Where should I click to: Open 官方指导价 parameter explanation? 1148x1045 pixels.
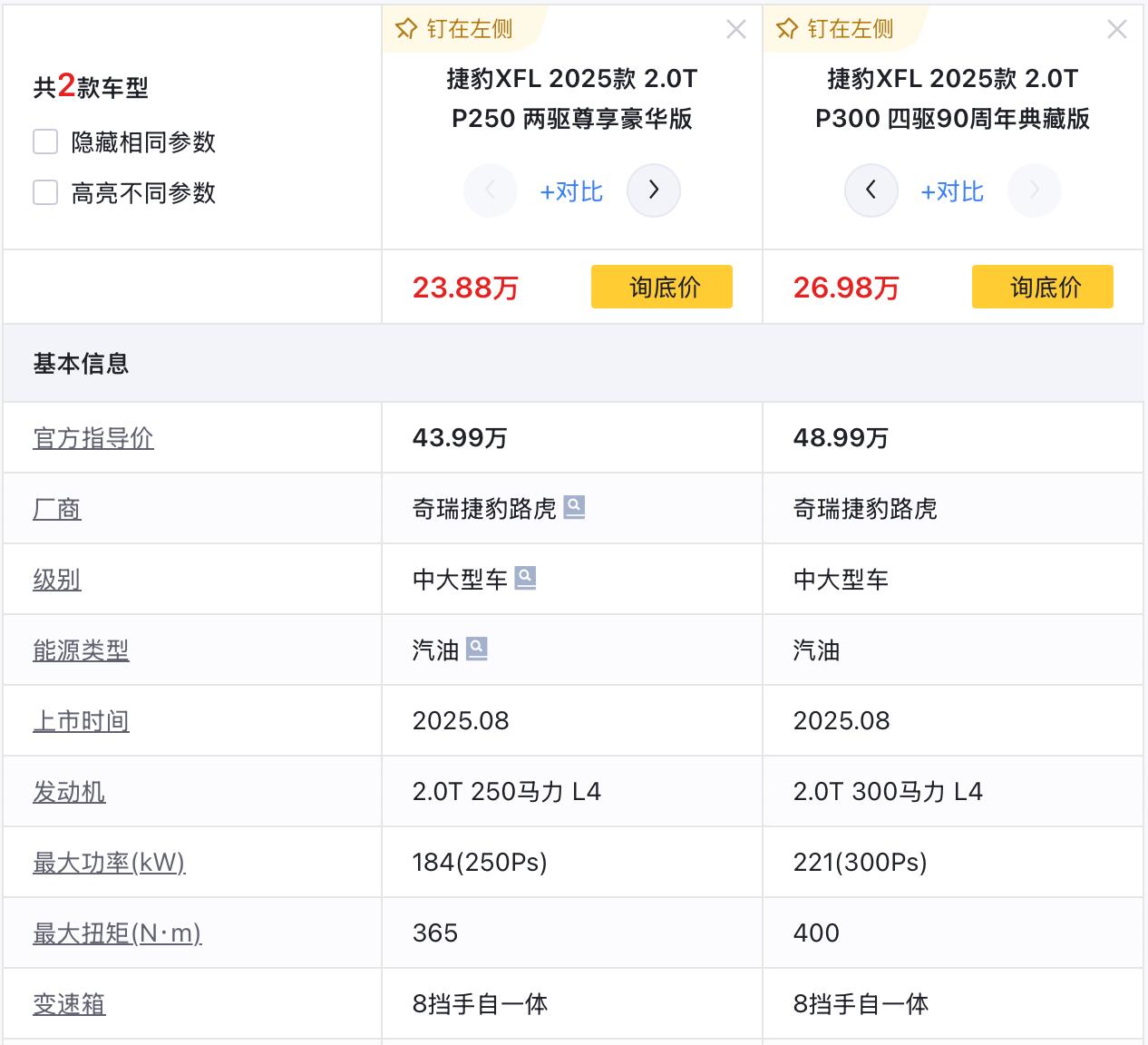click(x=93, y=438)
